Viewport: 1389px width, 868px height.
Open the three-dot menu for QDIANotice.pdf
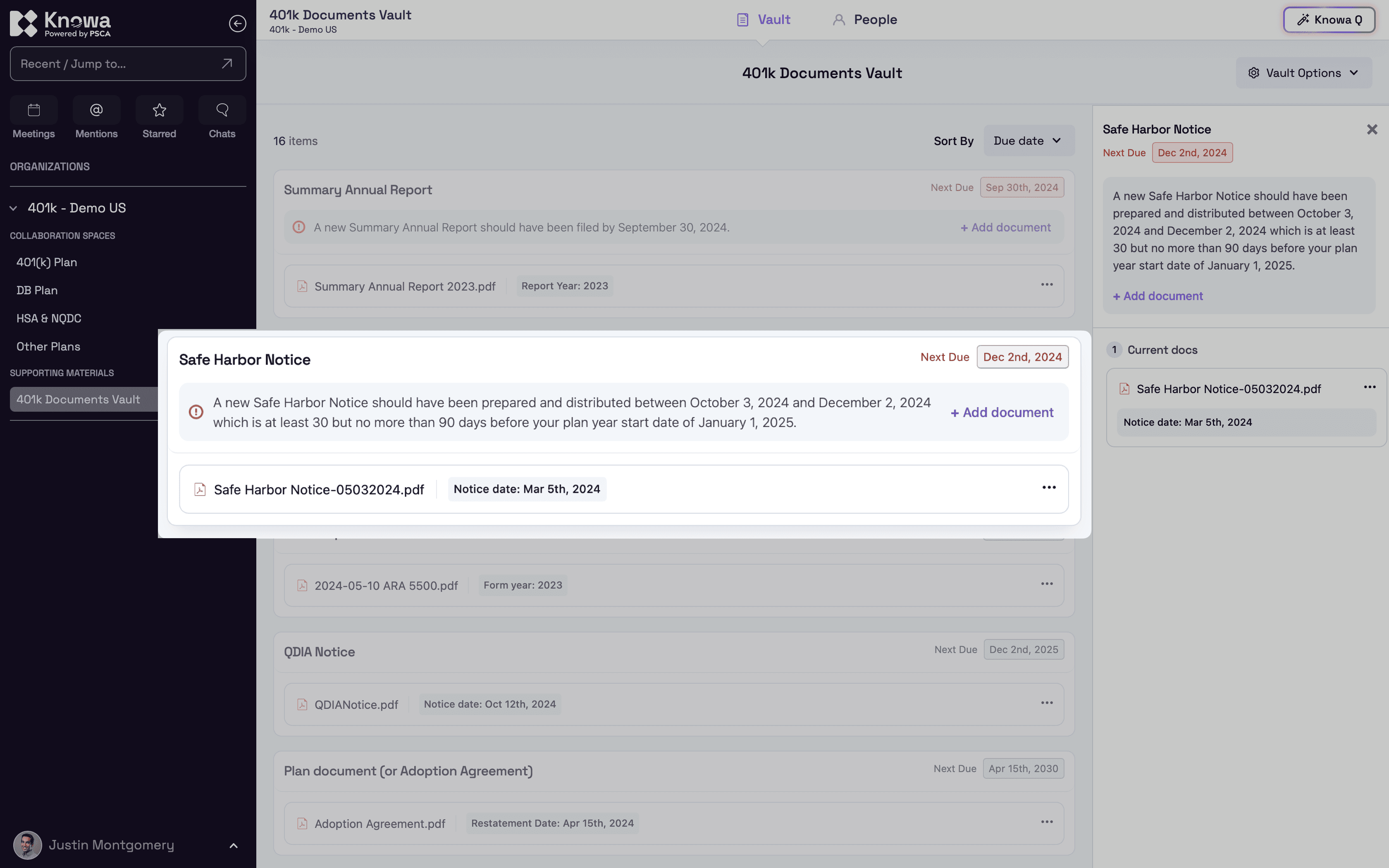pos(1047,703)
